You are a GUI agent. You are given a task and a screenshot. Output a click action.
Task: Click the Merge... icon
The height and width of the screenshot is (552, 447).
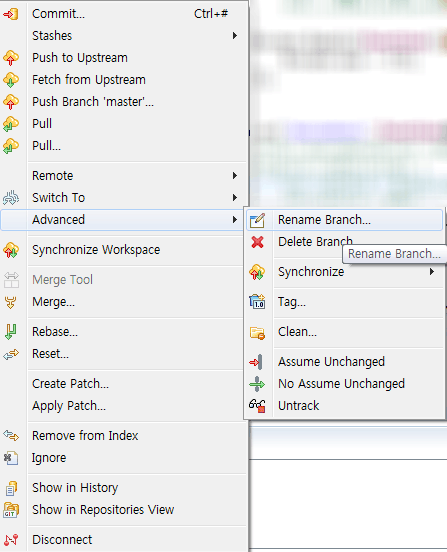click(x=10, y=302)
